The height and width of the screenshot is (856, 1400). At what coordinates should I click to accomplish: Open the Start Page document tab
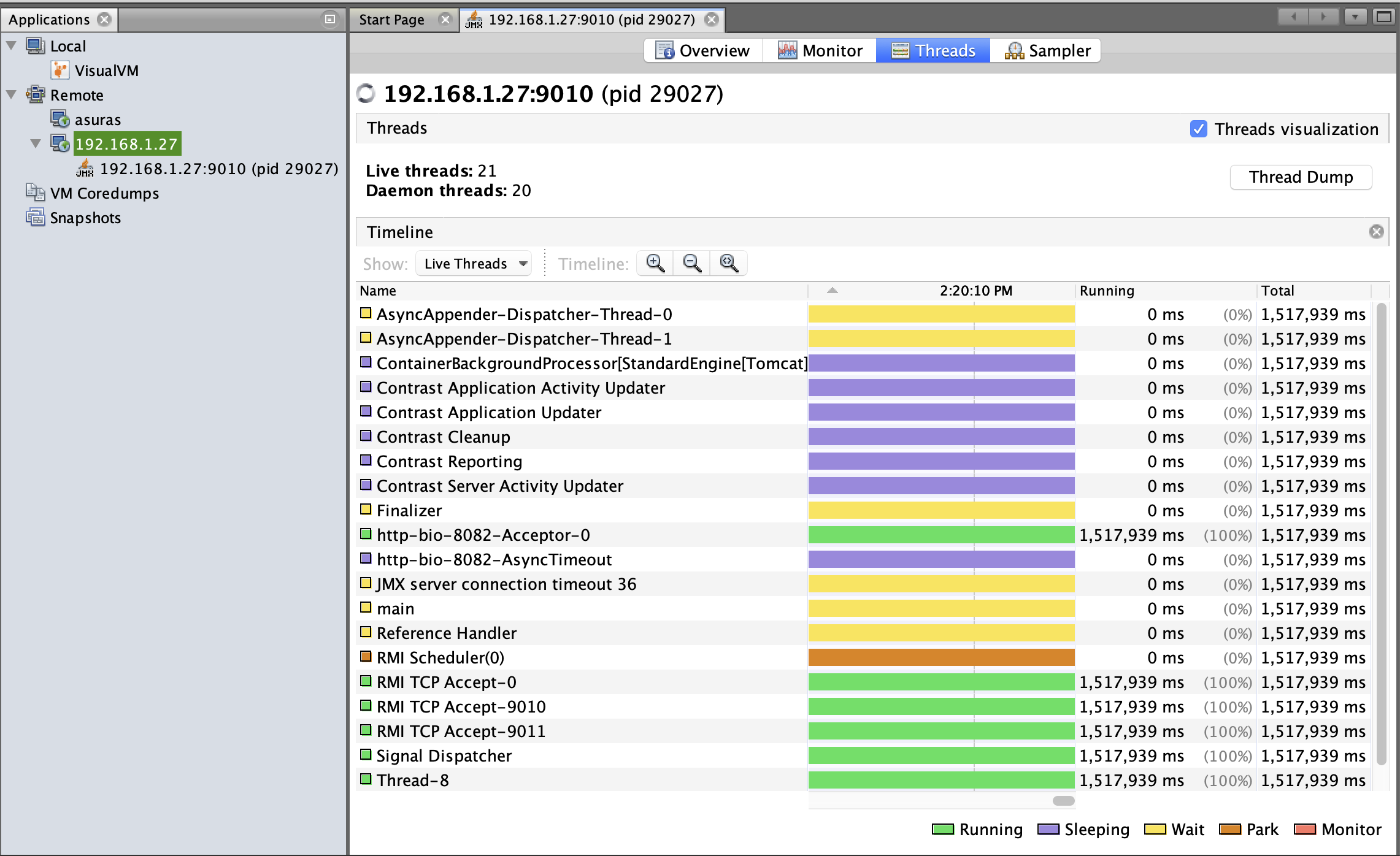click(x=392, y=20)
